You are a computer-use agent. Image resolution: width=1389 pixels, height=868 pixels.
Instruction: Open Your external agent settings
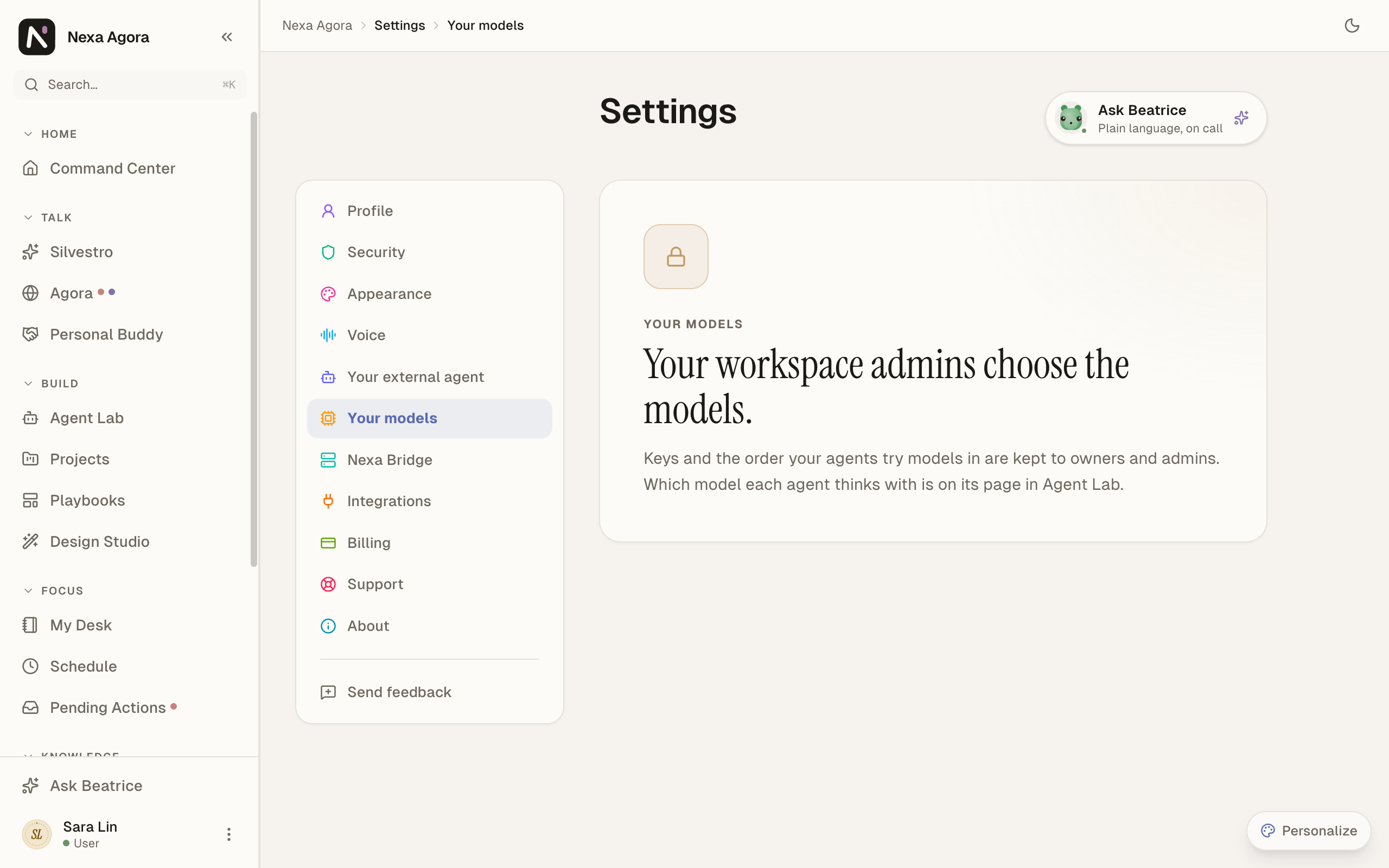point(429,377)
